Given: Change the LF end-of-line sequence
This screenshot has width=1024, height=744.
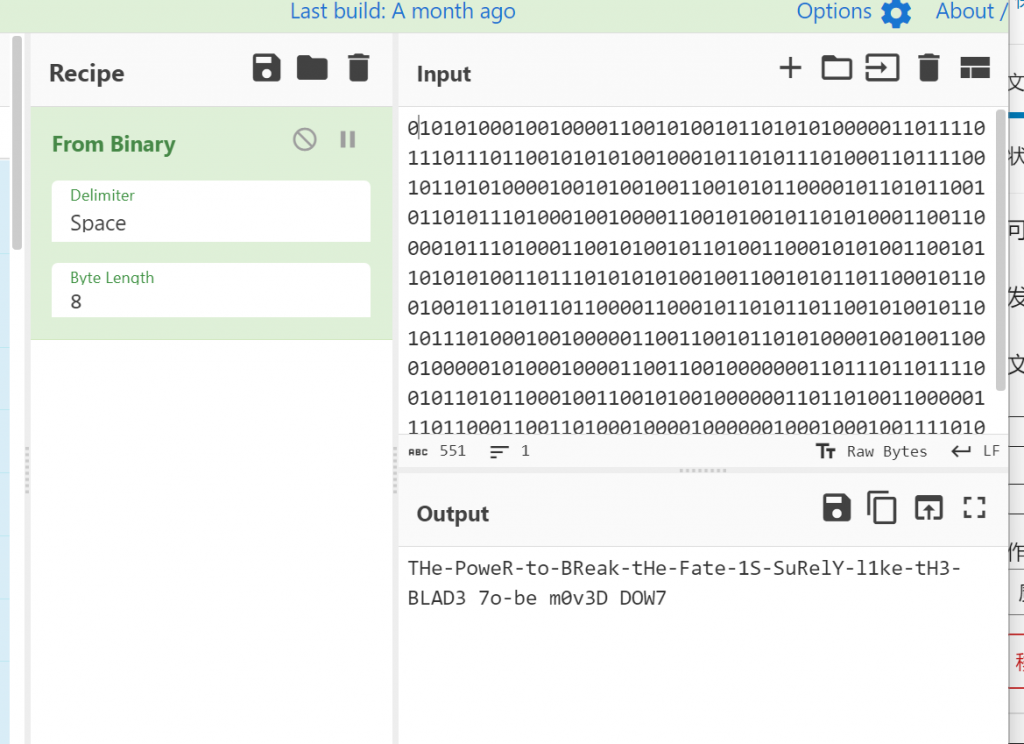Looking at the screenshot, I should pos(976,451).
